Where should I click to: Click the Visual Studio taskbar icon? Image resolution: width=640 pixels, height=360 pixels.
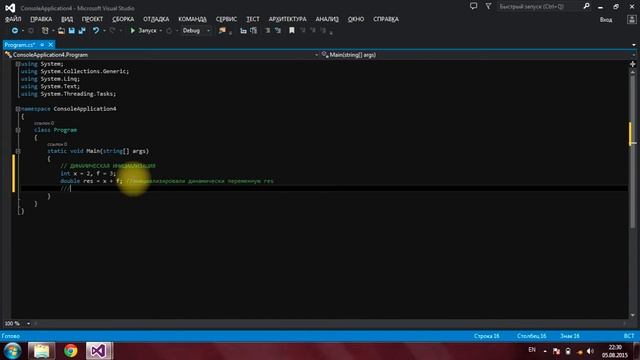[x=99, y=351]
